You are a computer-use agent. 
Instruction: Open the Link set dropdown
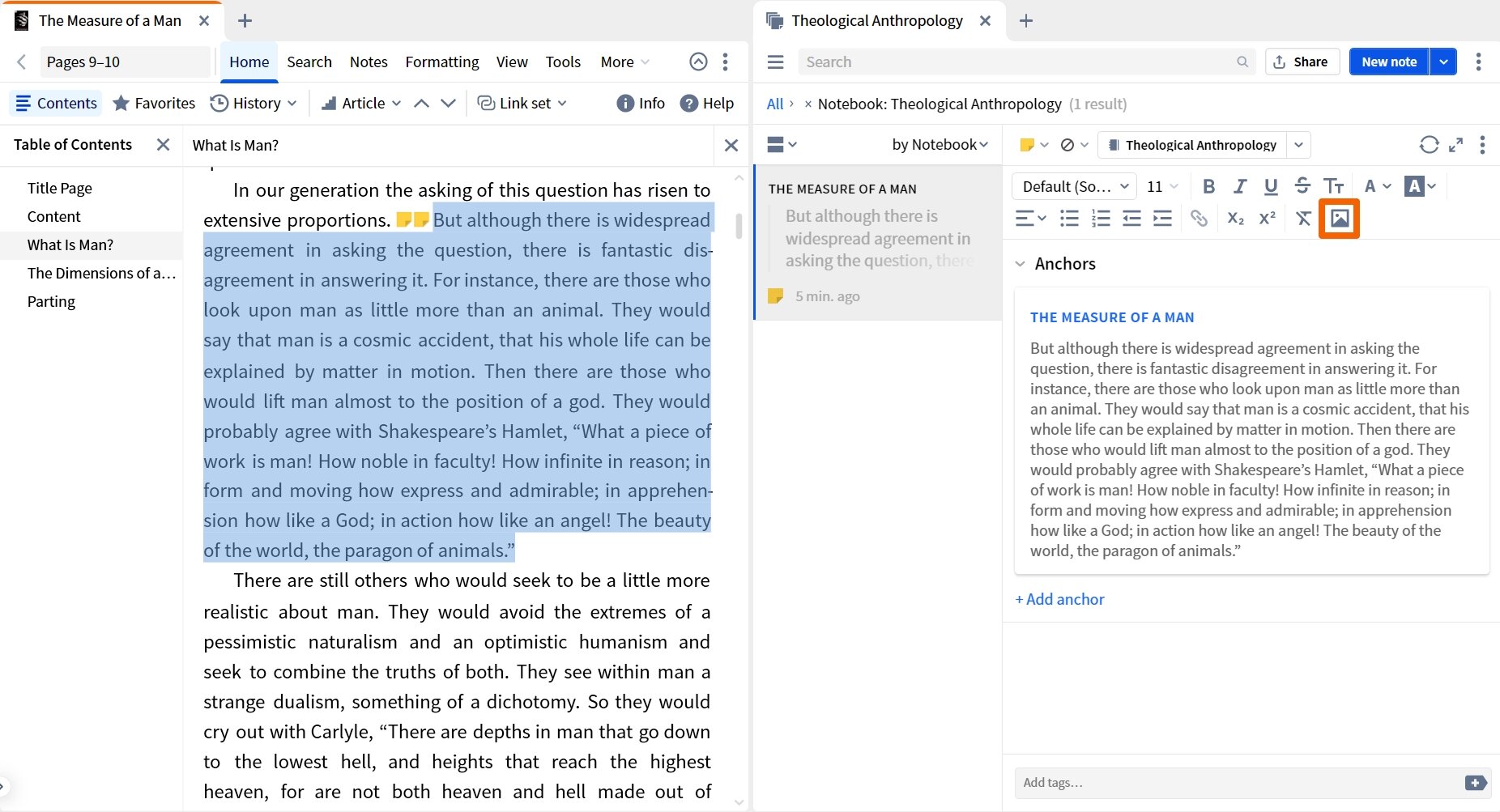522,103
